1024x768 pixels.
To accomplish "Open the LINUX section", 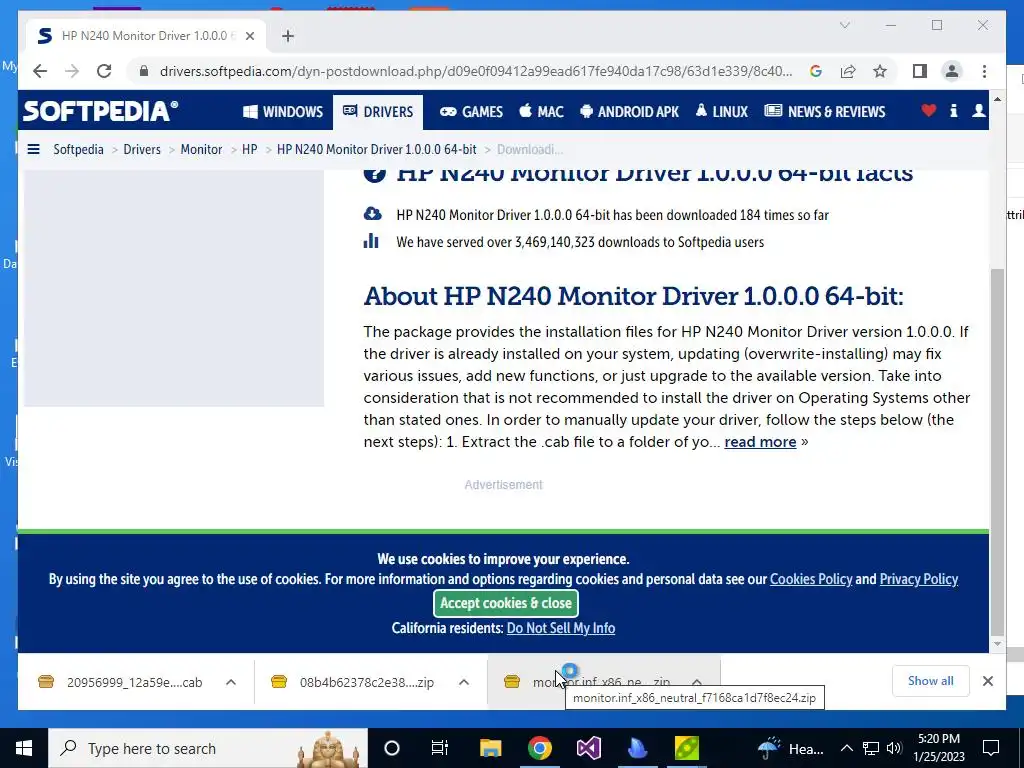I will tap(722, 112).
